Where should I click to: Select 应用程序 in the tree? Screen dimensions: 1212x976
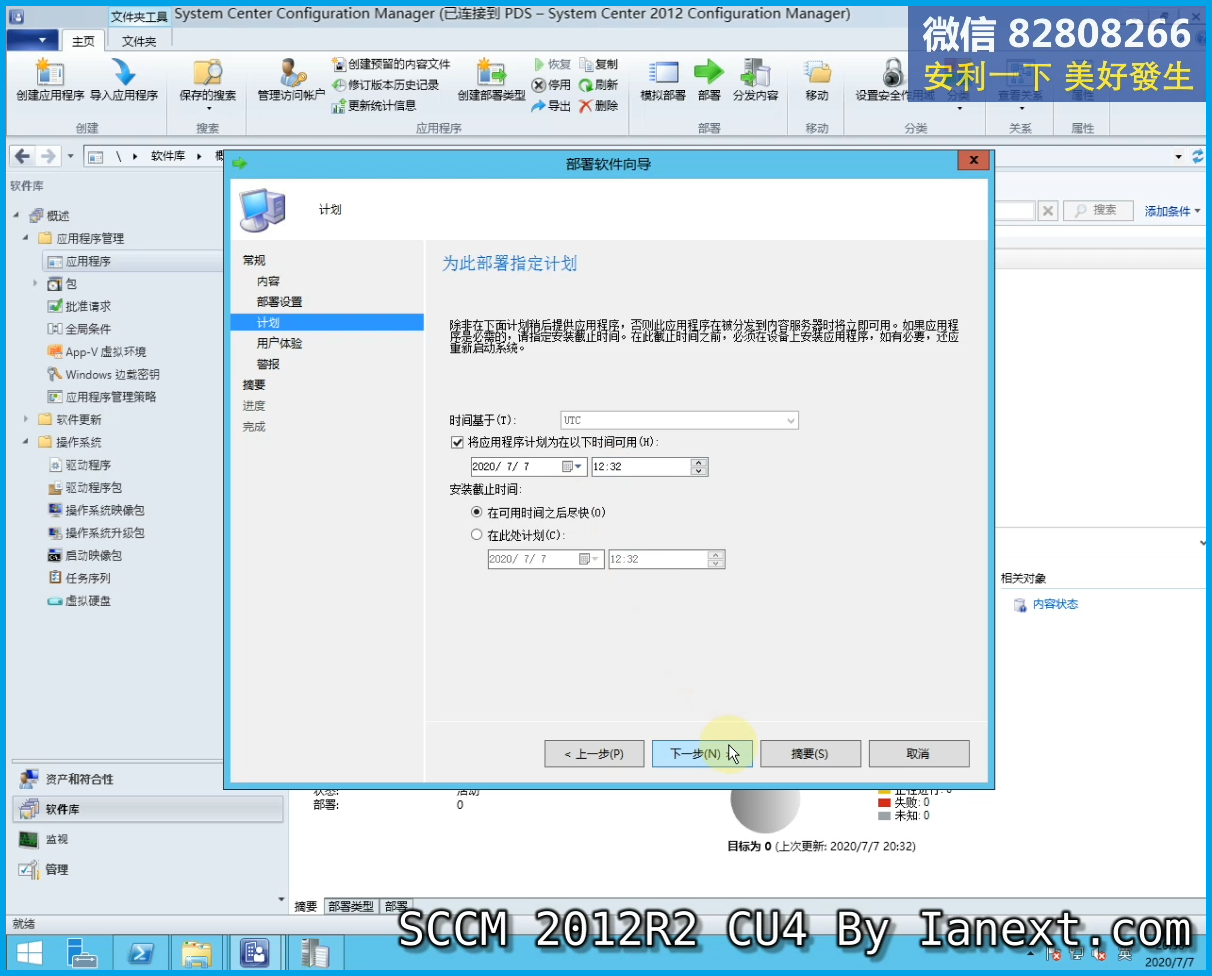88,261
